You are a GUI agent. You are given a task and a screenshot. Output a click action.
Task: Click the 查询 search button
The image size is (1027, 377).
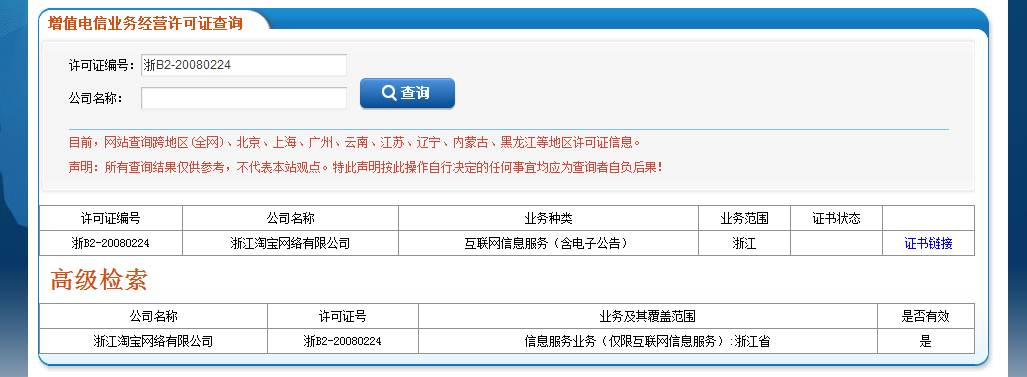tap(407, 93)
